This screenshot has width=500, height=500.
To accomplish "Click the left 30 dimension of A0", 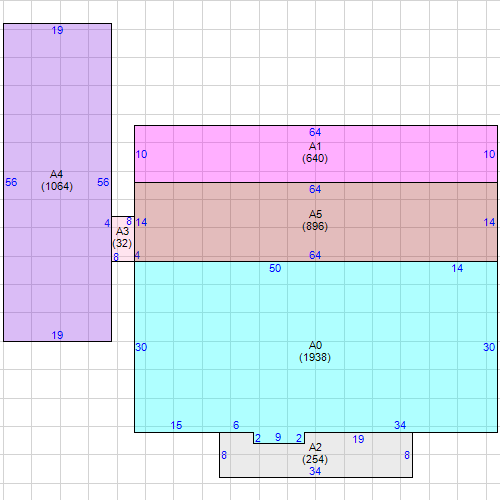I will tap(141, 347).
